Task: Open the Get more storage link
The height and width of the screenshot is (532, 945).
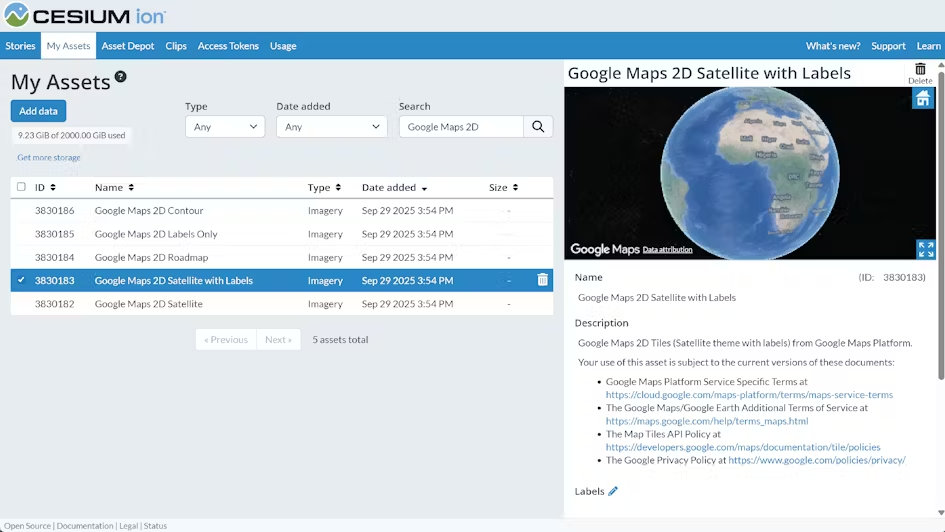Action: click(49, 158)
